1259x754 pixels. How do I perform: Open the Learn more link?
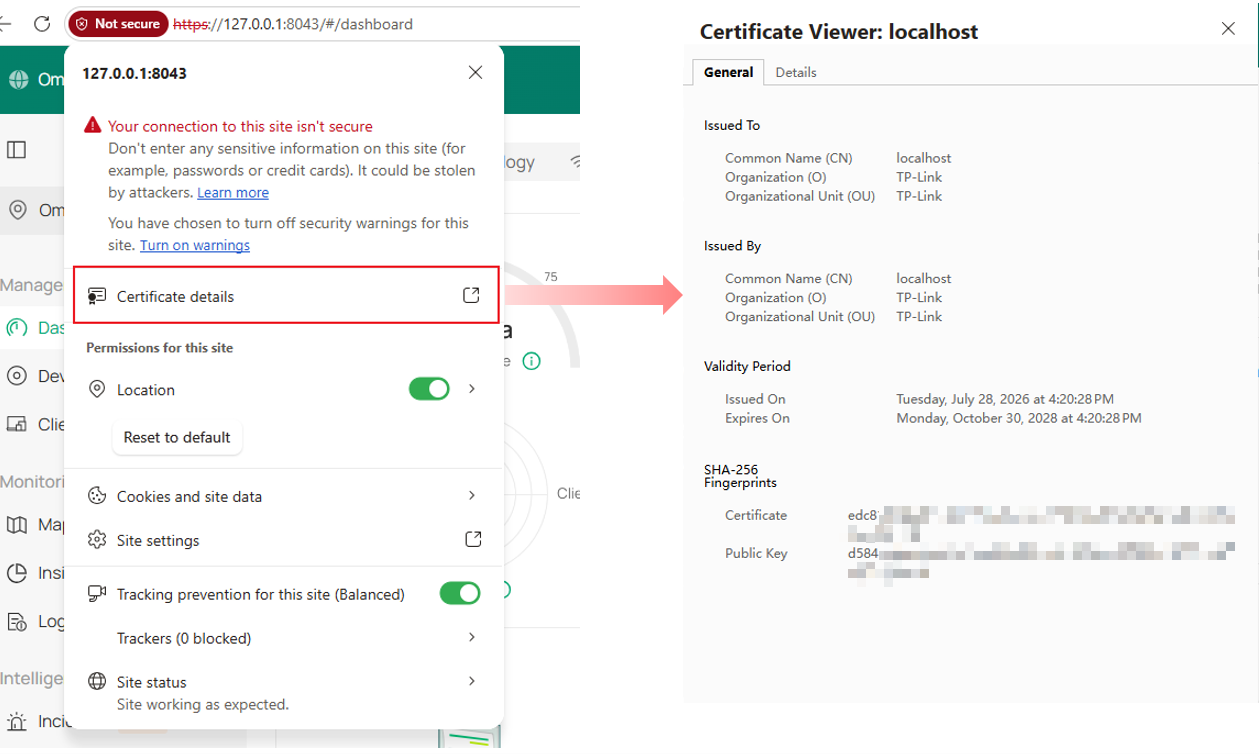(x=233, y=192)
